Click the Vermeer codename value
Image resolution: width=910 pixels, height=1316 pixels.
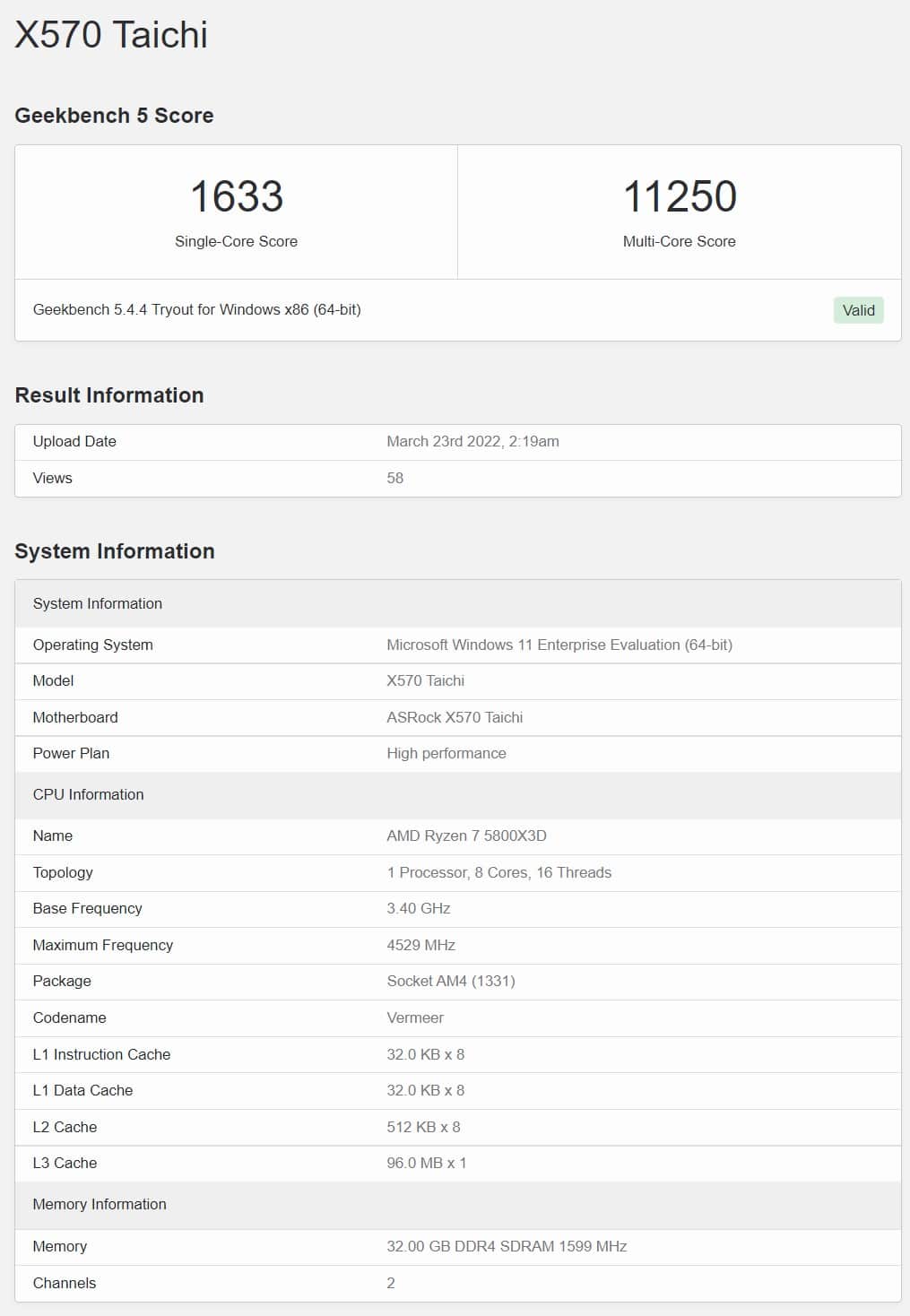pyautogui.click(x=415, y=1017)
